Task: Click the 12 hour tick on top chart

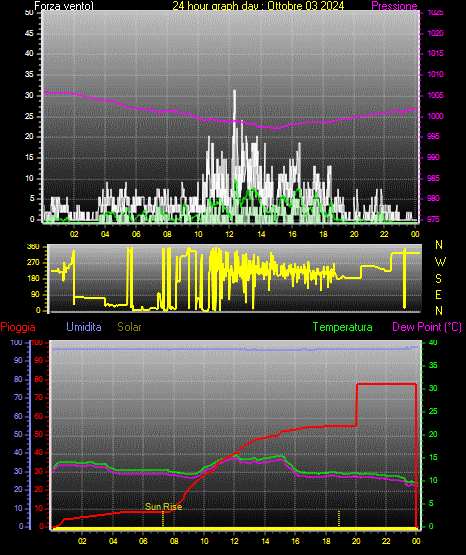Action: coord(229,234)
